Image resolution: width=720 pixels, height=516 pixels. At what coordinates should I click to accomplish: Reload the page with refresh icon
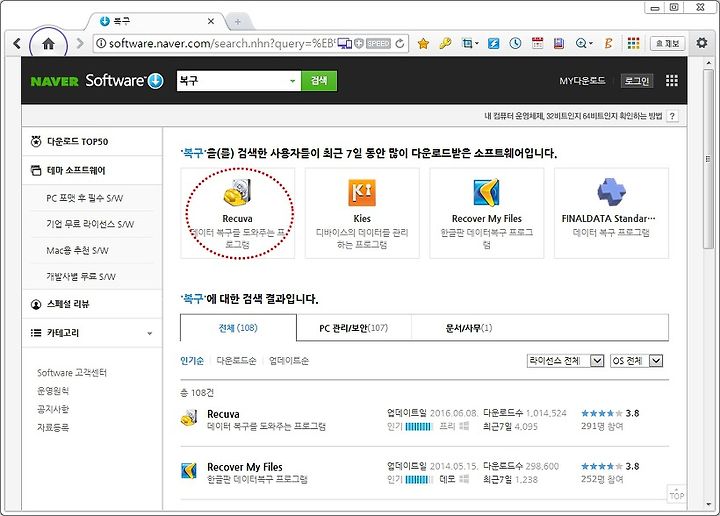tap(400, 44)
